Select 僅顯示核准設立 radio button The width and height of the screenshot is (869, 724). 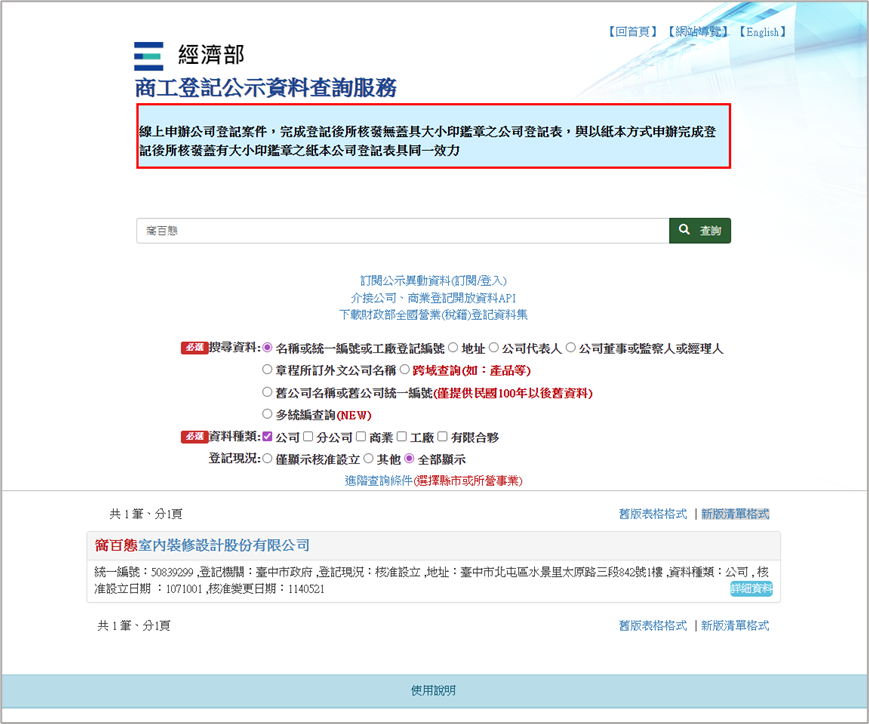267,458
